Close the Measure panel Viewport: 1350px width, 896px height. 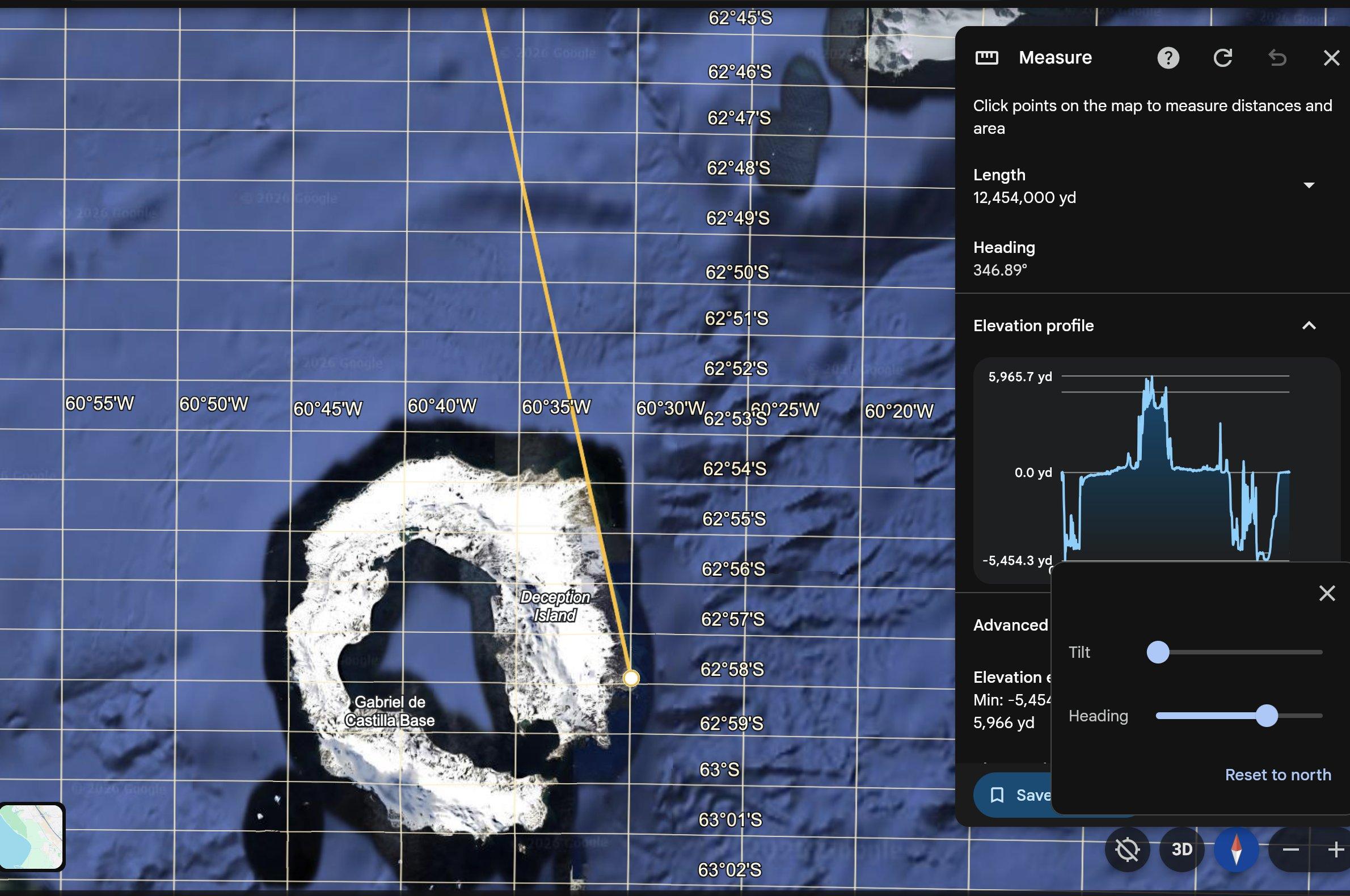point(1332,58)
